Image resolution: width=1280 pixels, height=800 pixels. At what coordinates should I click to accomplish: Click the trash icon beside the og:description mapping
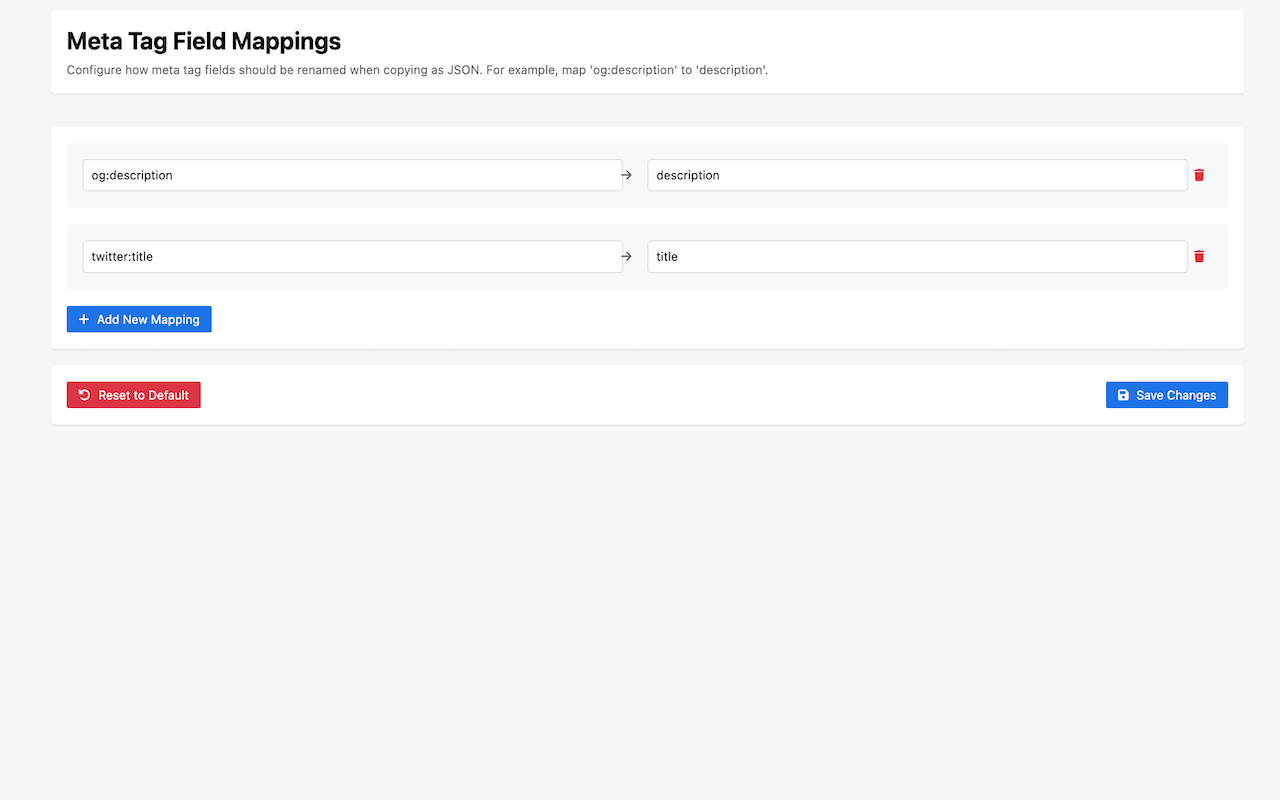(x=1199, y=175)
